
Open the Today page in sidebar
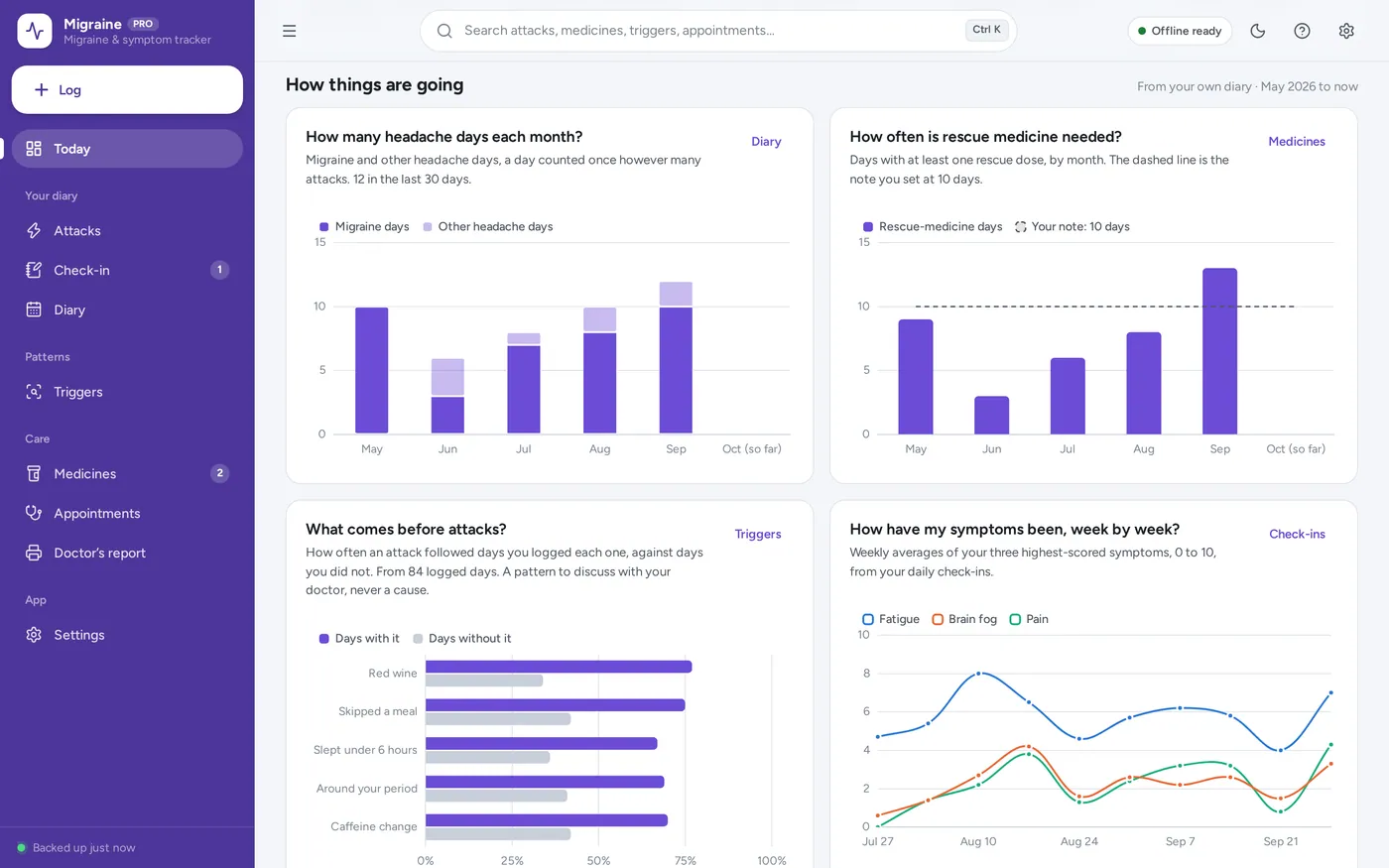127,149
